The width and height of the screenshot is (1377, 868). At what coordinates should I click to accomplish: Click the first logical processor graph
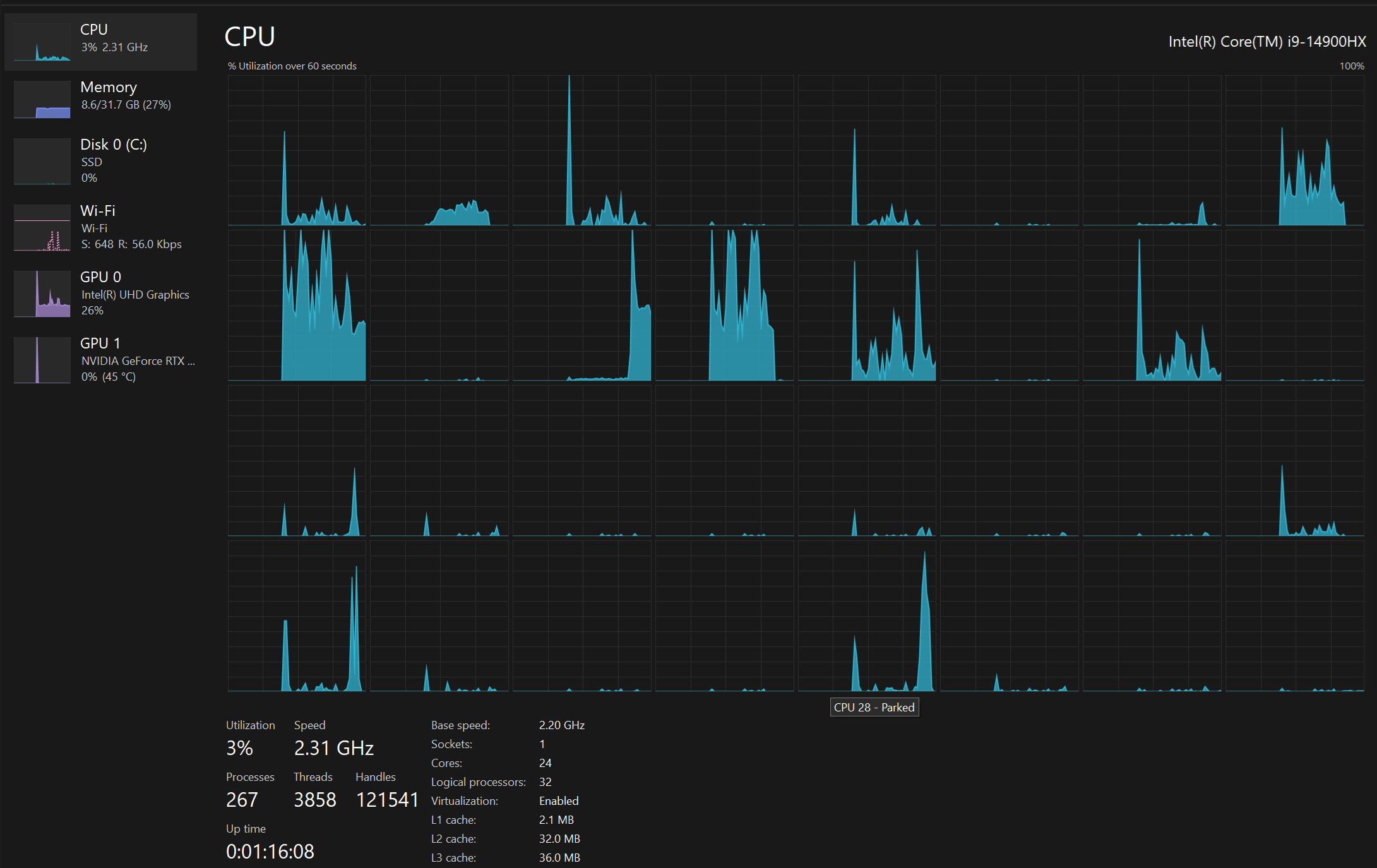pyautogui.click(x=297, y=150)
